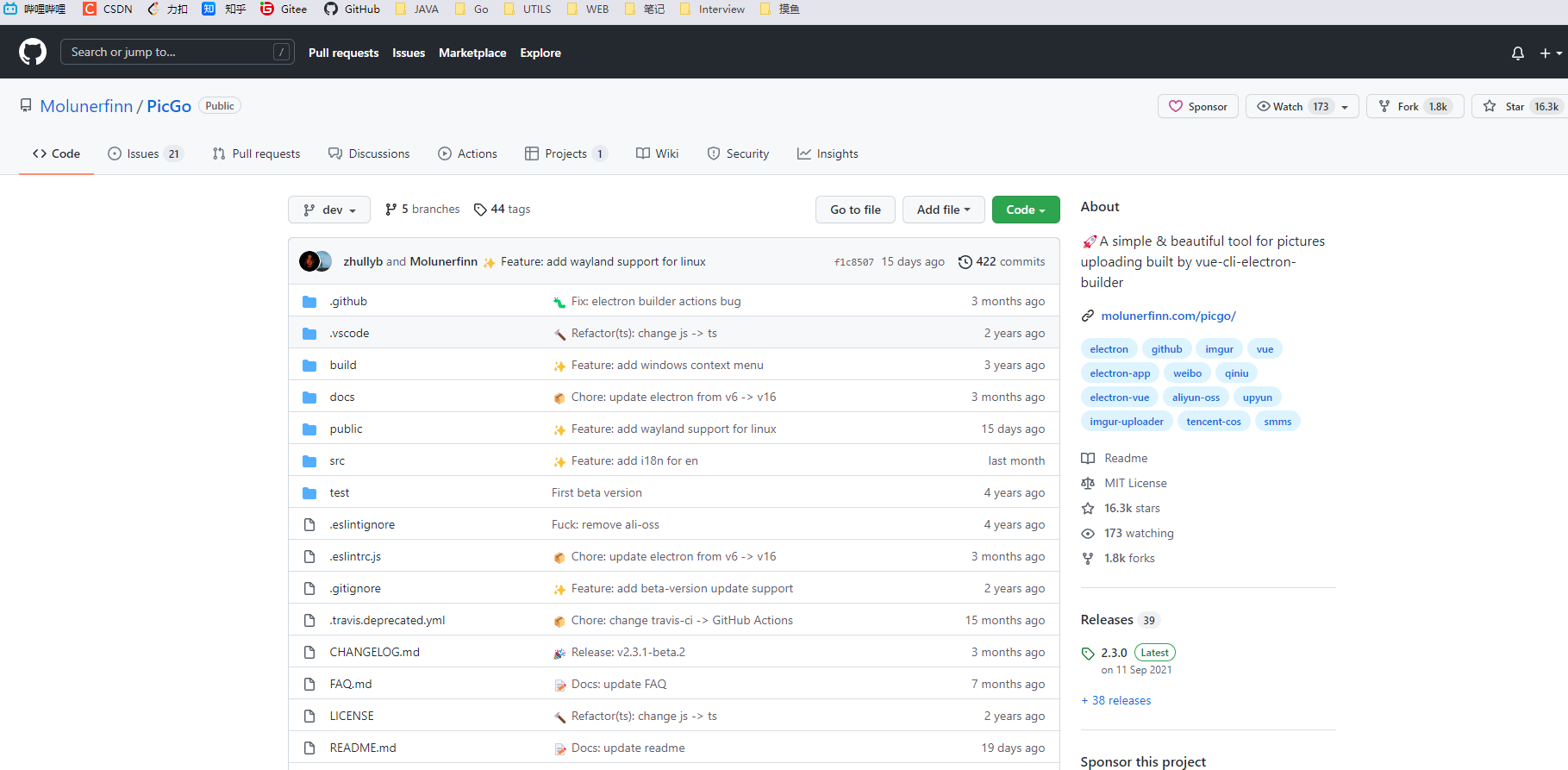Open the public folder
Image resolution: width=1568 pixels, height=770 pixels.
point(346,429)
